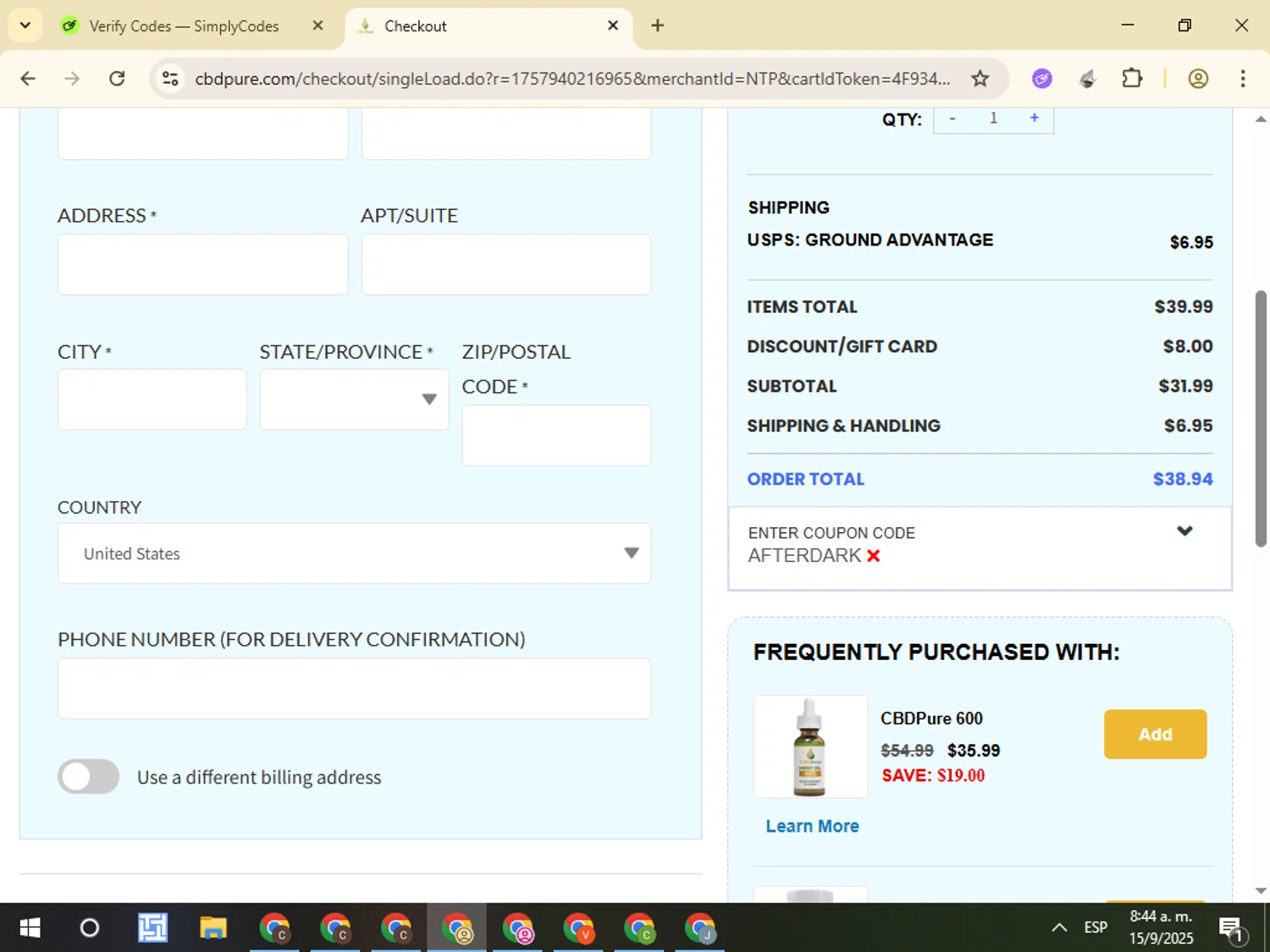
Task: Switch to active Chrome taskbar window
Action: tap(456, 927)
